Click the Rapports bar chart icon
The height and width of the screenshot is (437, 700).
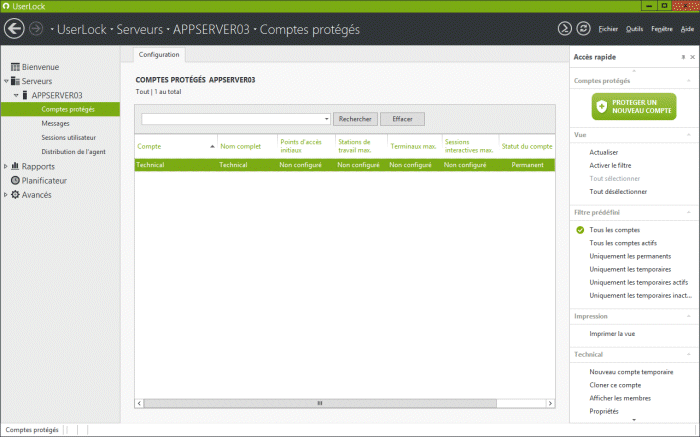coord(15,166)
